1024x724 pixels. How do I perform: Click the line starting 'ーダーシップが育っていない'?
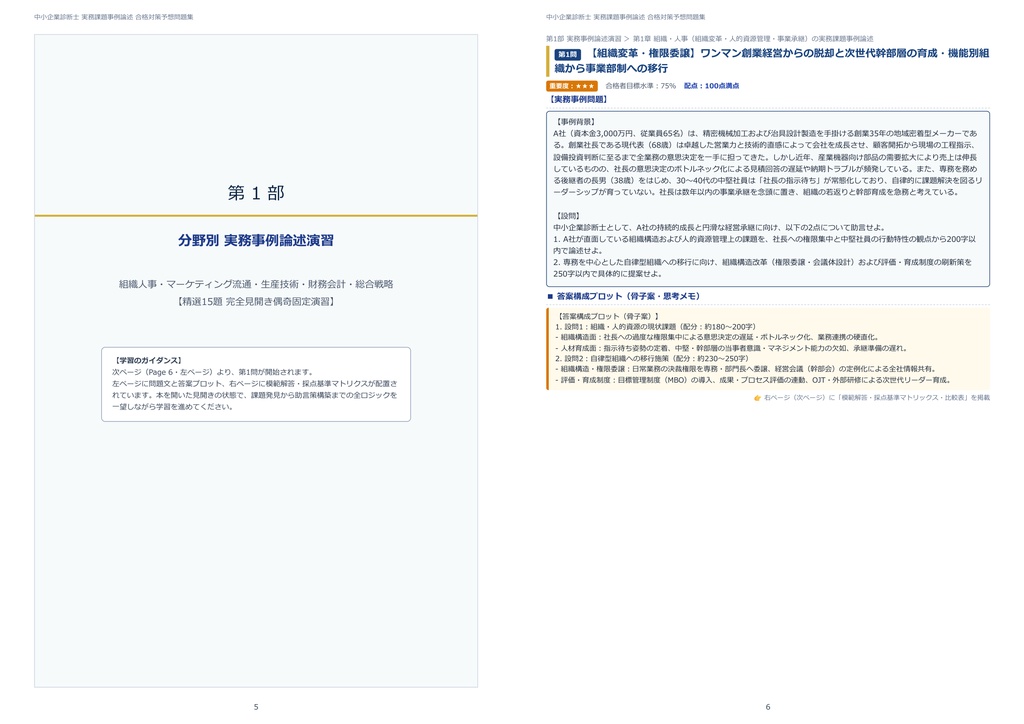click(756, 193)
